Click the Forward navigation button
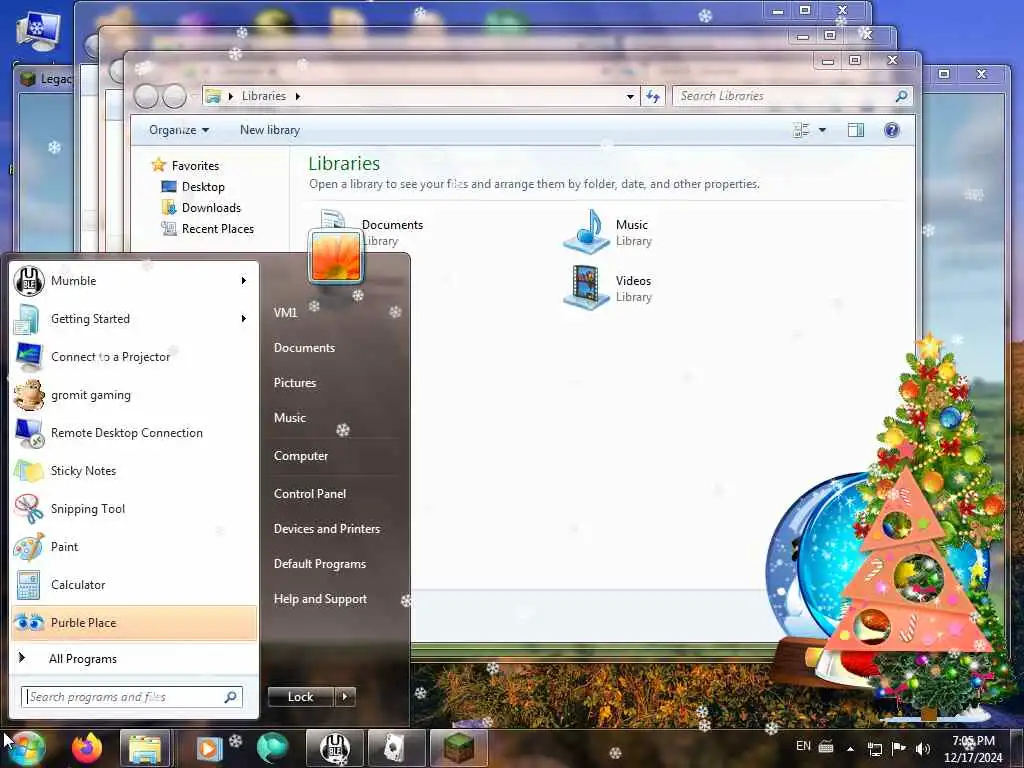Viewport: 1024px width, 768px height. (174, 97)
